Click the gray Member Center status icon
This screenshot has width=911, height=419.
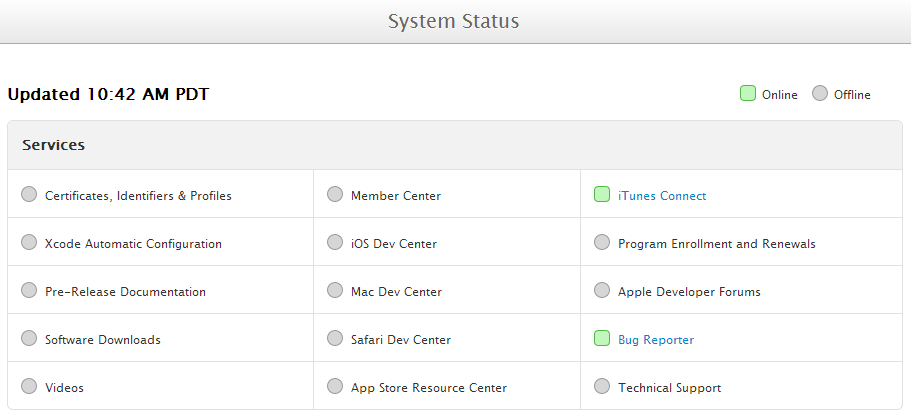coord(335,195)
